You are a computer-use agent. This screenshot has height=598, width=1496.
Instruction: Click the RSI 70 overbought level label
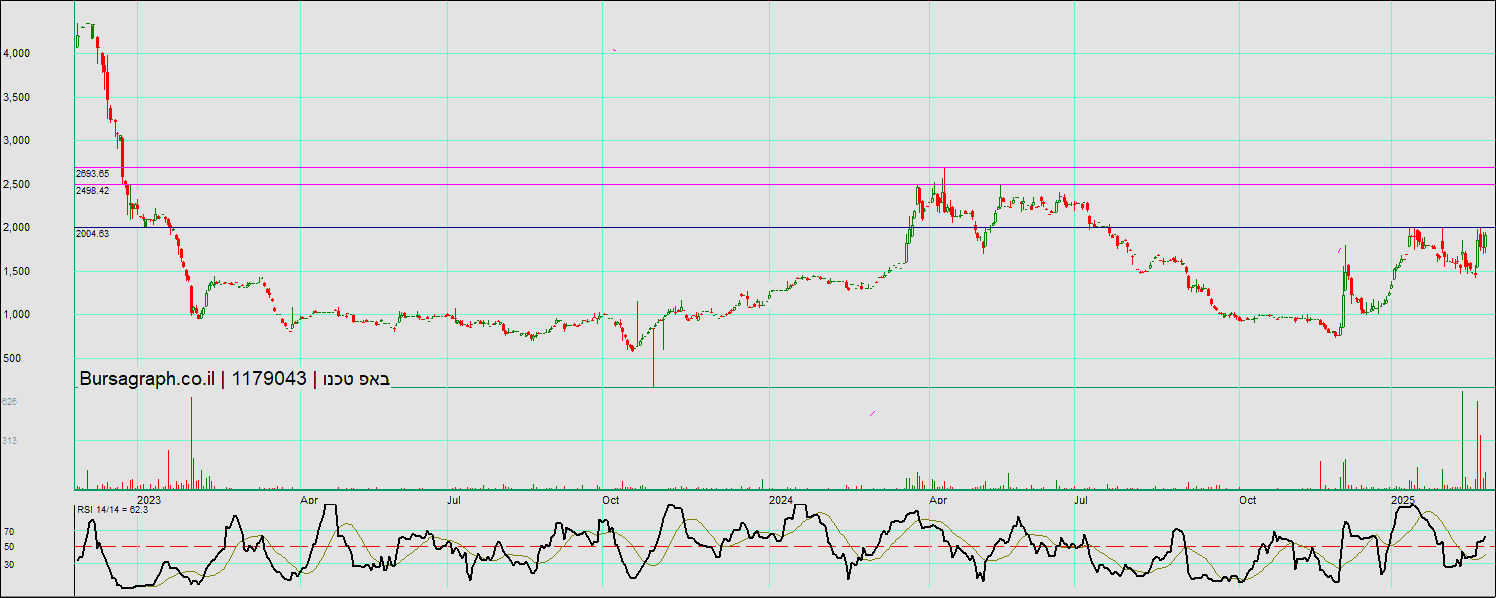point(9,532)
